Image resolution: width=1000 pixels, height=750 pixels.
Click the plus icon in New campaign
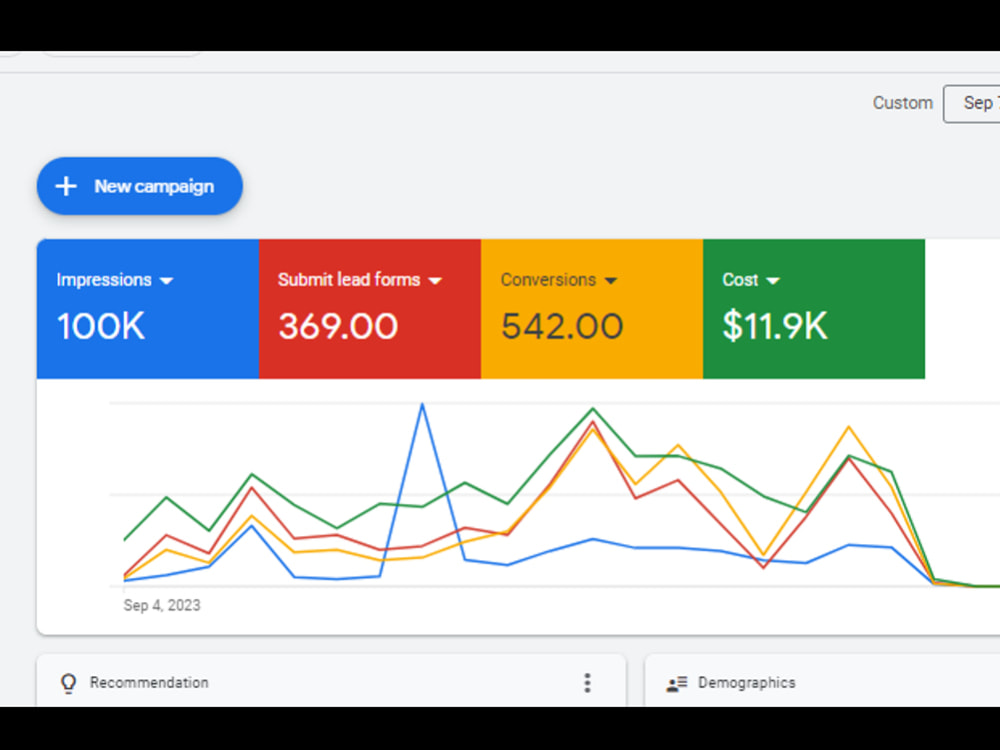point(66,186)
